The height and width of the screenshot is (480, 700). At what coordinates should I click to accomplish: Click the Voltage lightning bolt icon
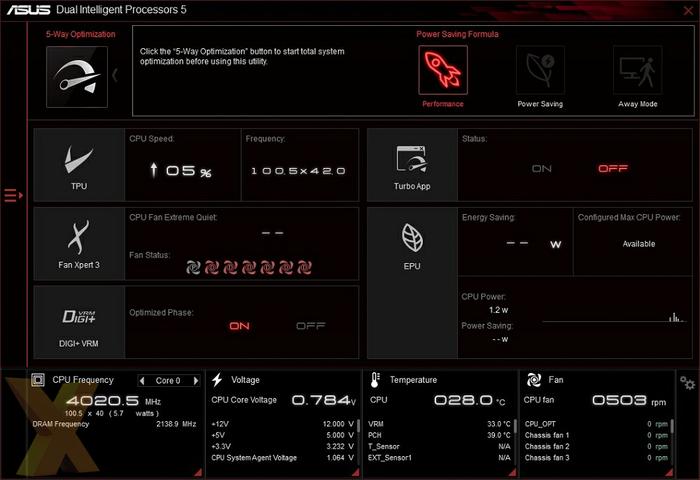pyautogui.click(x=217, y=380)
